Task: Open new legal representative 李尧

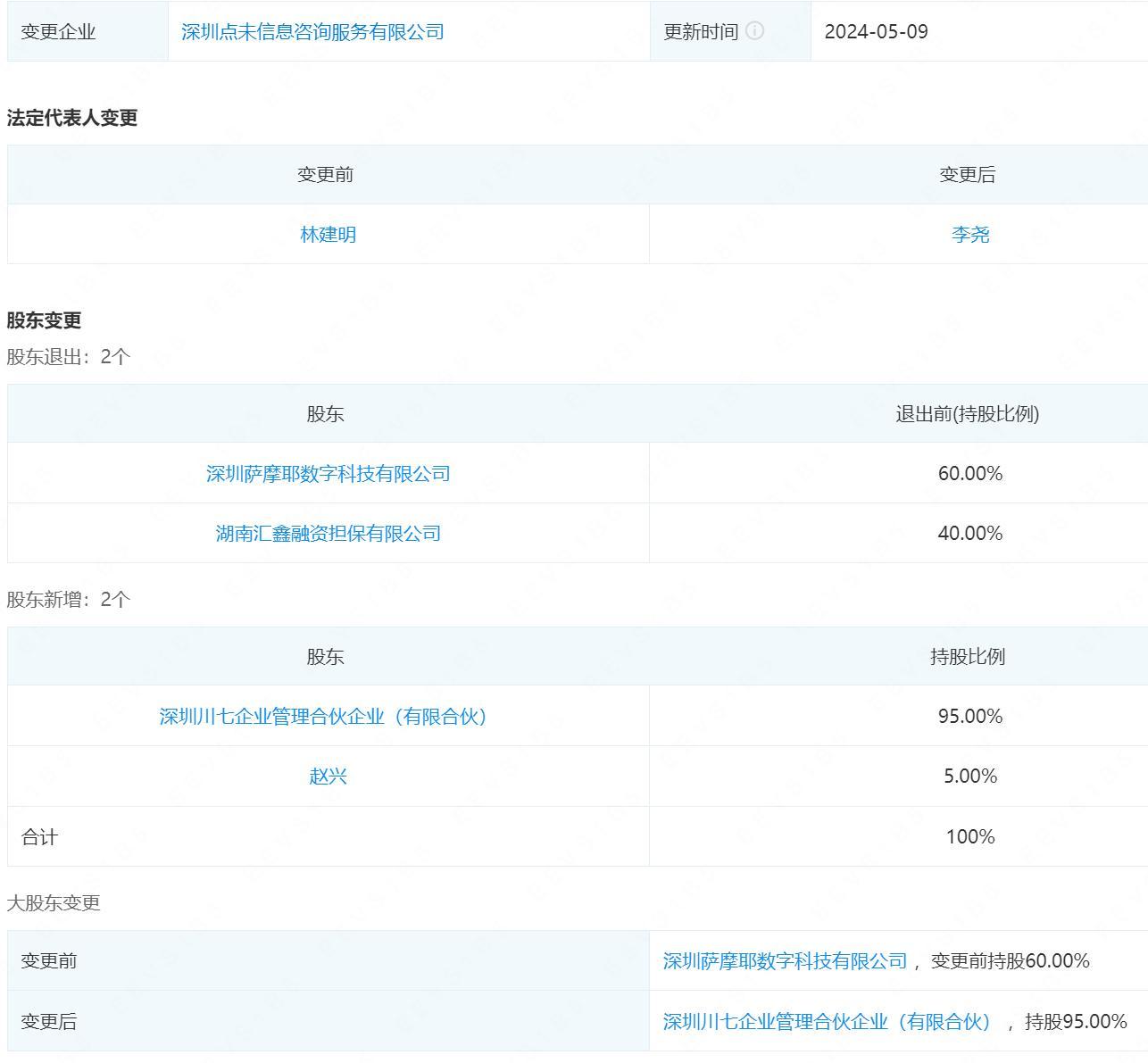Action: 970,235
